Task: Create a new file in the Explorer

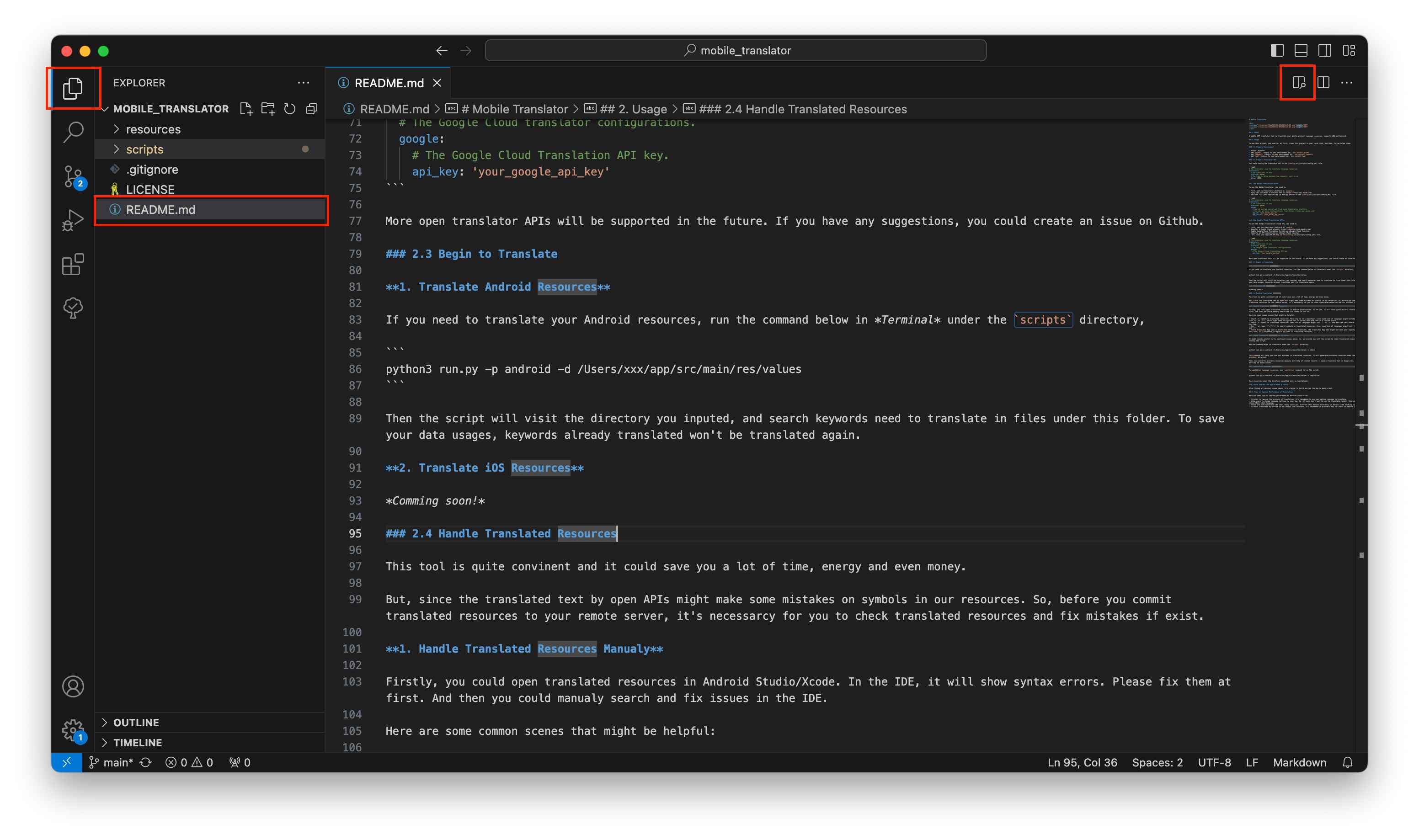Action: [x=246, y=109]
